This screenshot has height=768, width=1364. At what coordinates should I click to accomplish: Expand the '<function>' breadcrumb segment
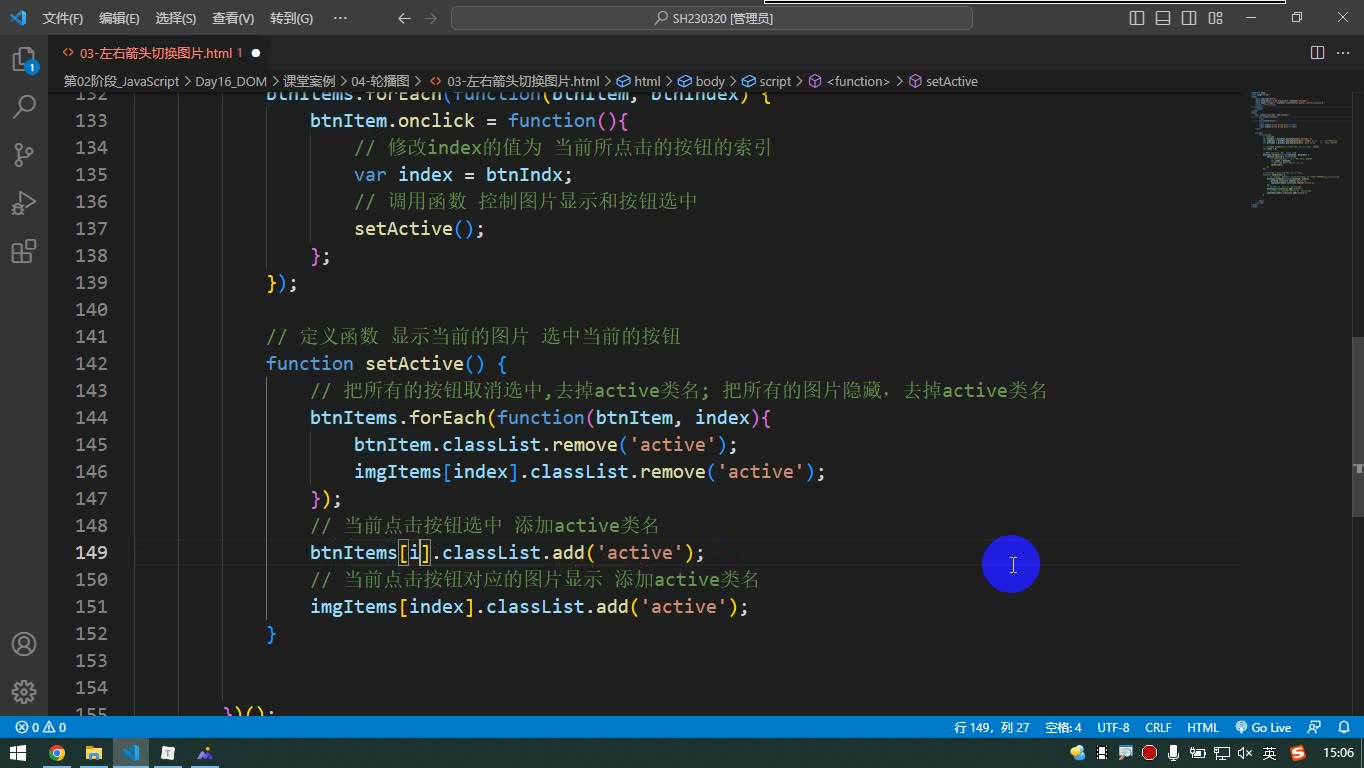[x=849, y=81]
